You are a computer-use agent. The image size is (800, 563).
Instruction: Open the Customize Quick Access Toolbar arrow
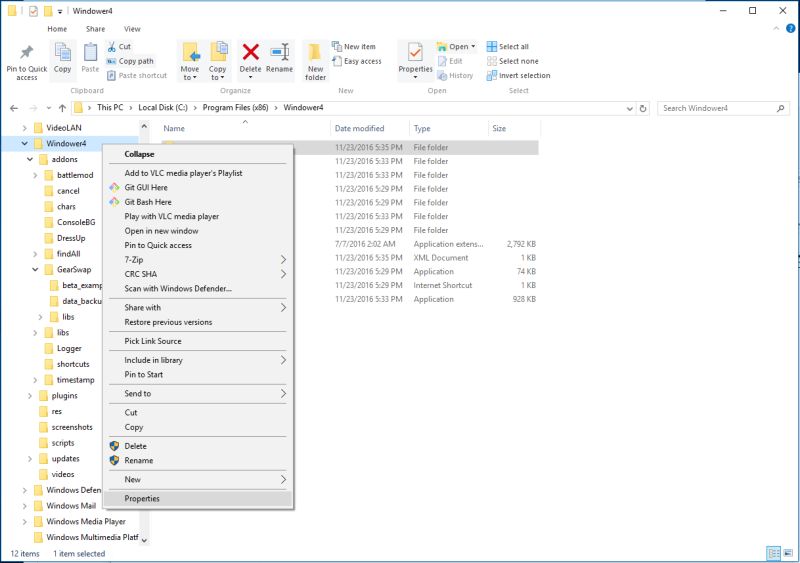point(60,11)
